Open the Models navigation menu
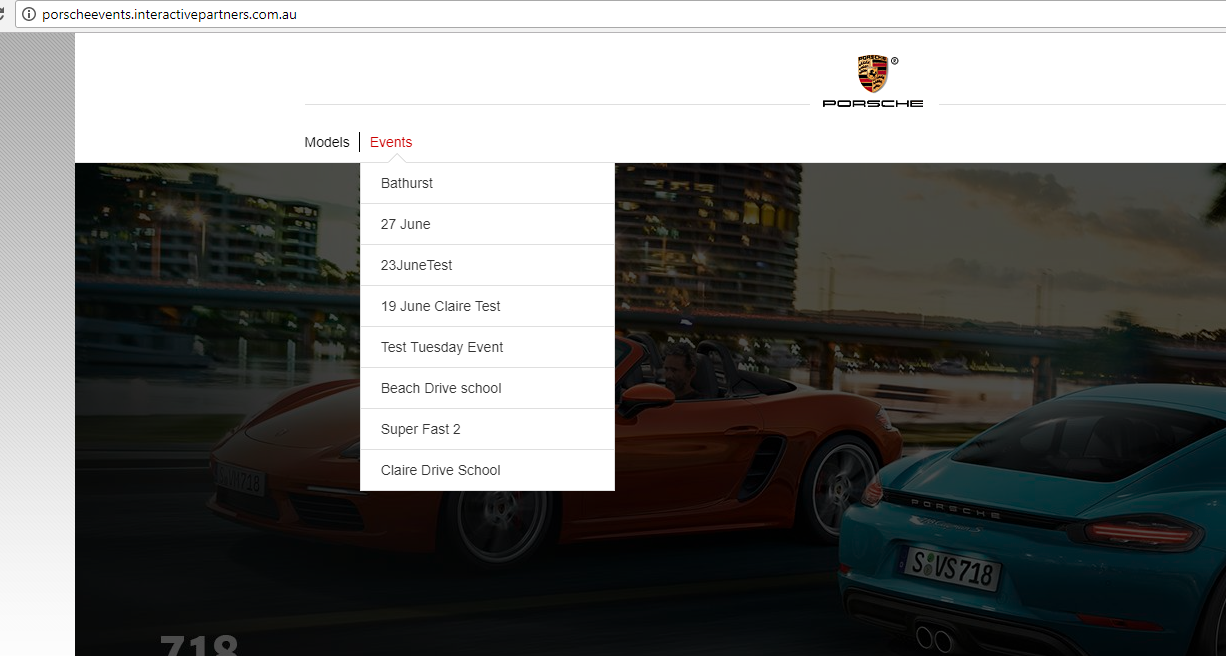This screenshot has width=1226, height=656. click(x=327, y=142)
